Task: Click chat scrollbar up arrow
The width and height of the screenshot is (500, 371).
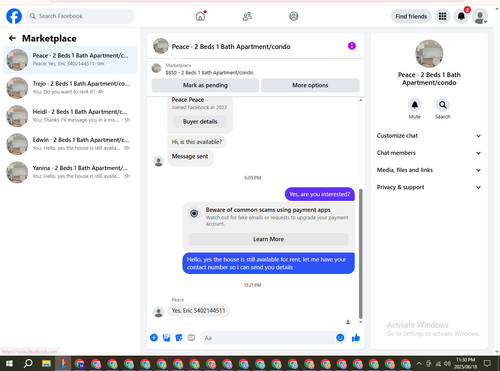Action: click(x=360, y=100)
